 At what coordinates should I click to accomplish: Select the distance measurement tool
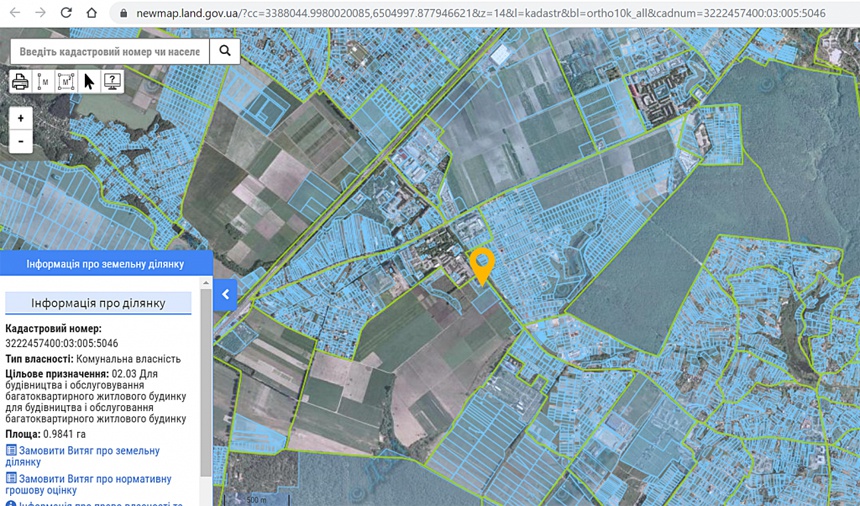tap(43, 82)
